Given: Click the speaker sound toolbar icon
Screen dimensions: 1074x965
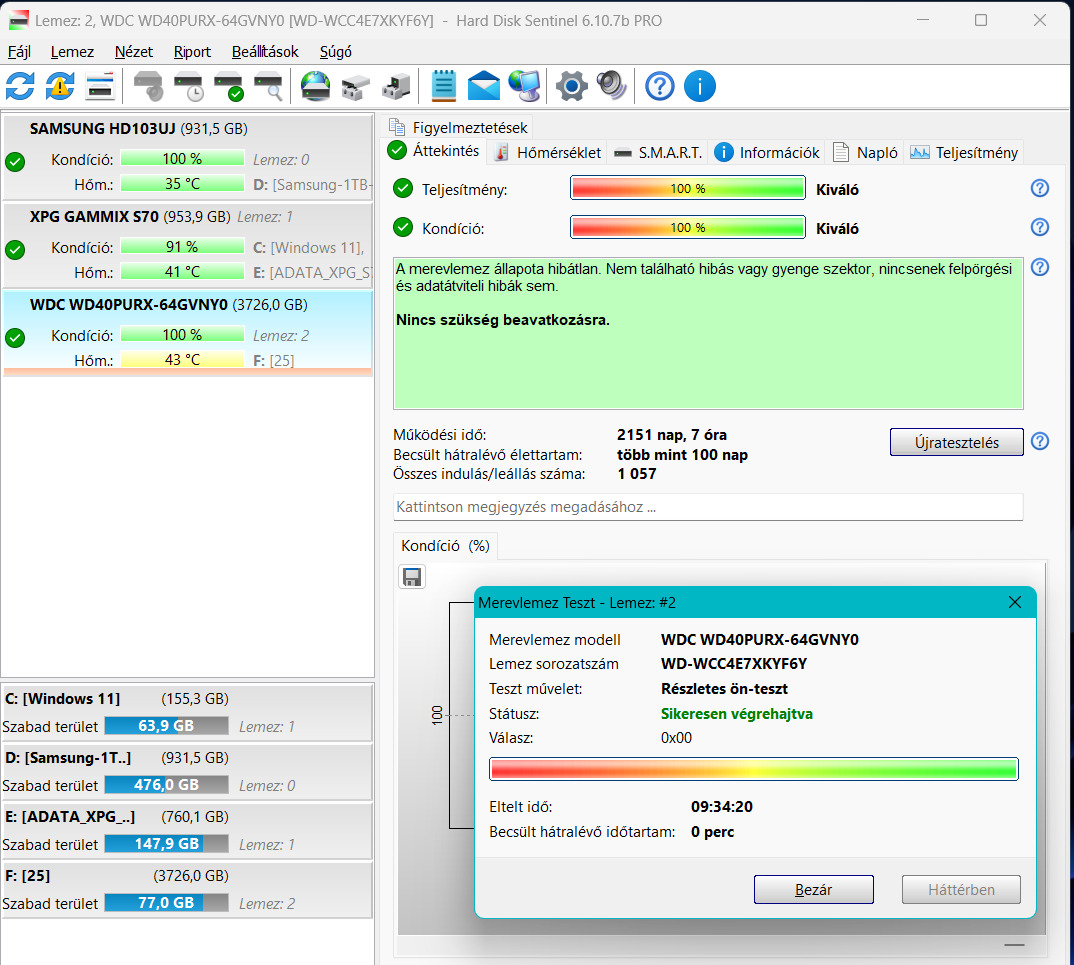Looking at the screenshot, I should tap(611, 87).
